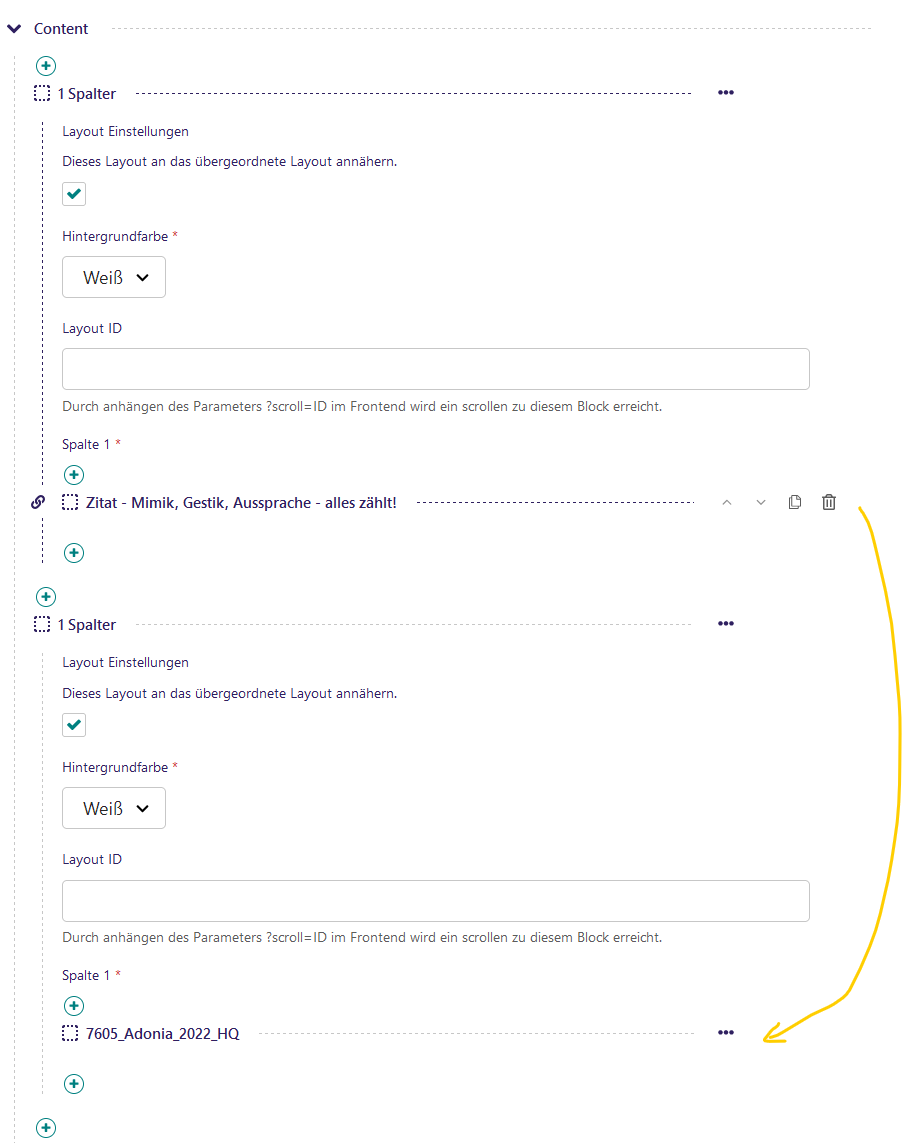Move Zitat block up
Viewport: 903px width, 1143px height.
[x=727, y=502]
